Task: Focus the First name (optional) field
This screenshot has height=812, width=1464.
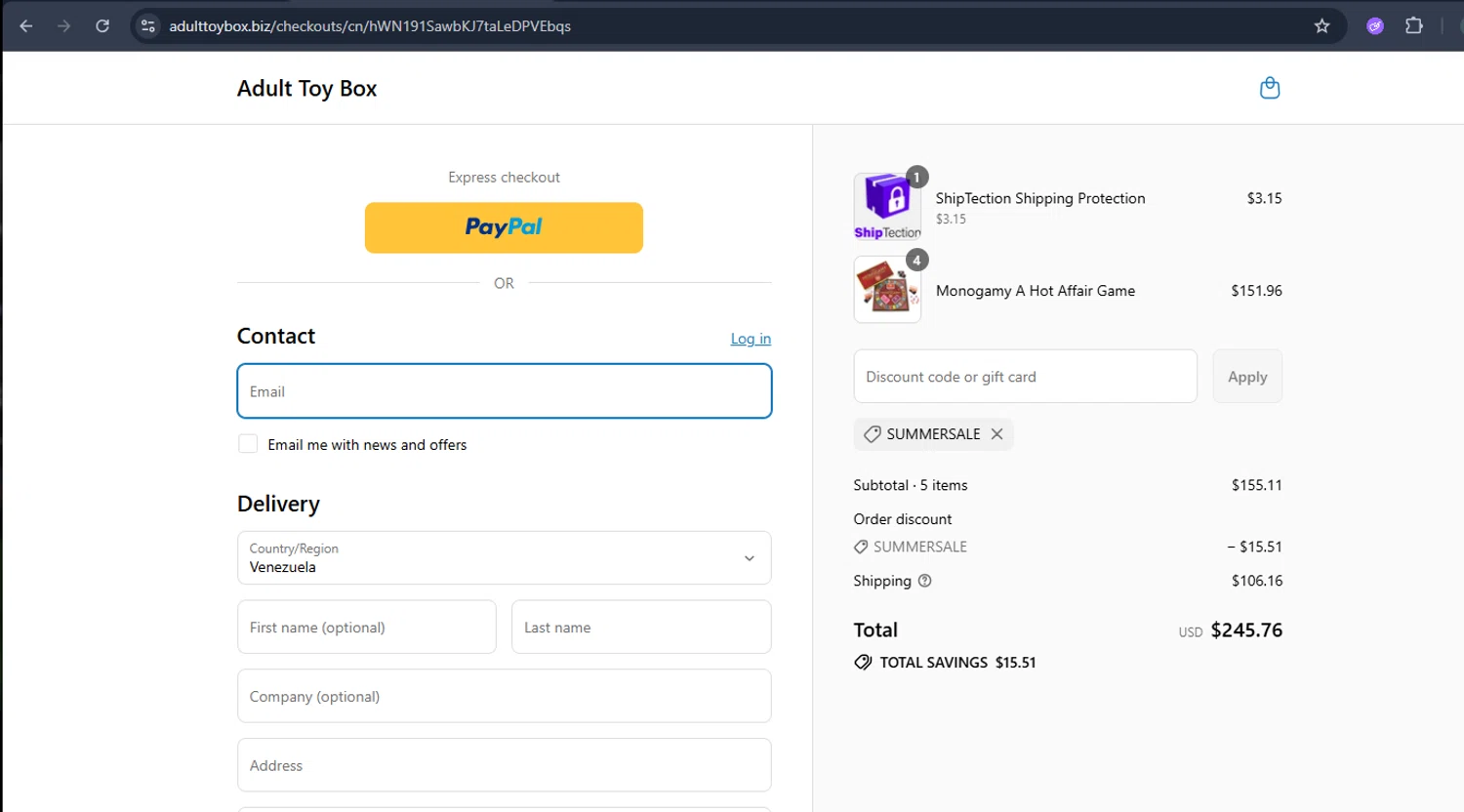Action: click(x=367, y=627)
